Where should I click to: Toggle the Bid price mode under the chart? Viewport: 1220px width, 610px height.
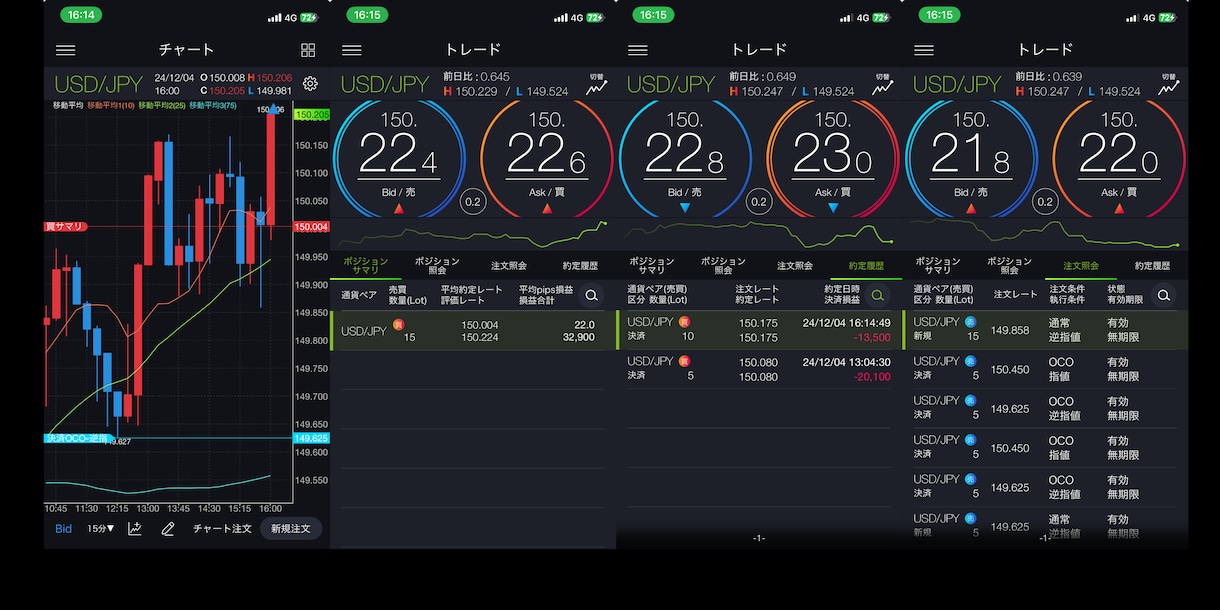(63, 529)
